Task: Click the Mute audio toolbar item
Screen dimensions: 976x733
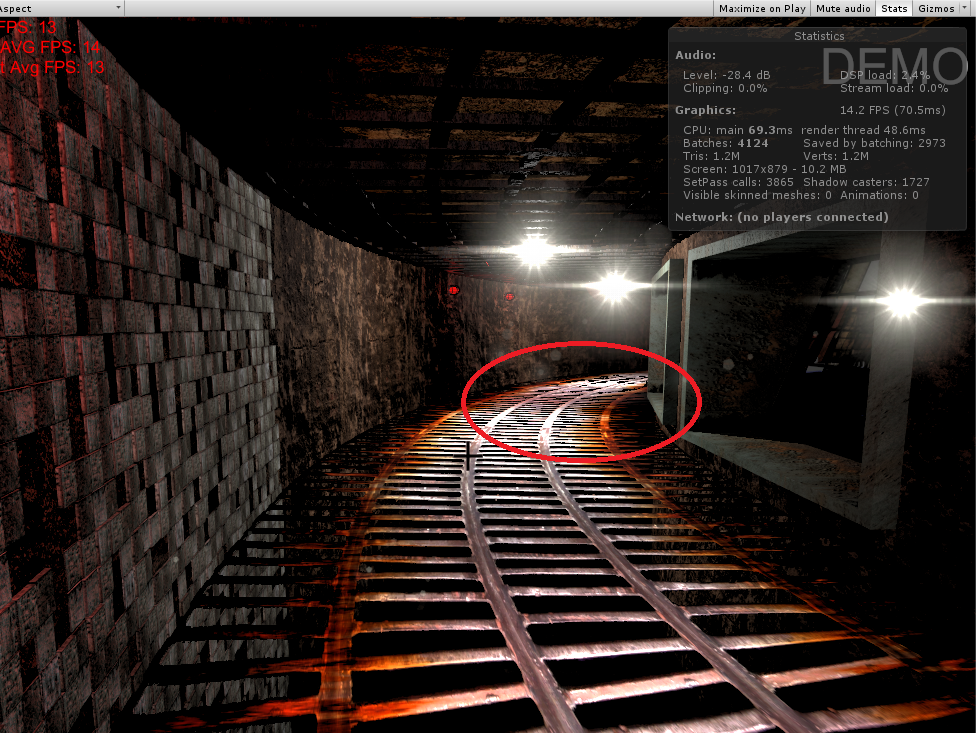Action: pos(843,8)
